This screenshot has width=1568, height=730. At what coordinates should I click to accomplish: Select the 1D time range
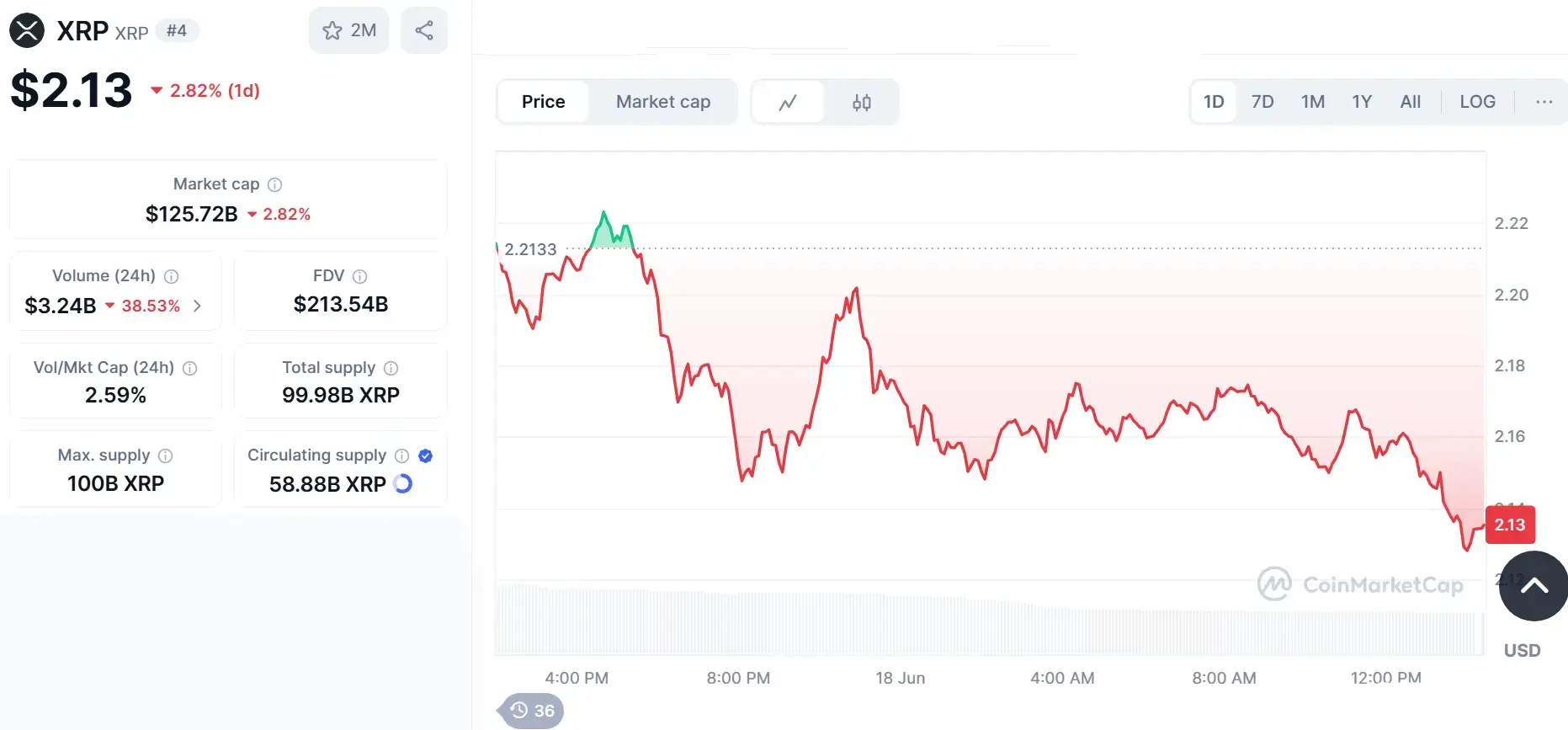[1214, 102]
